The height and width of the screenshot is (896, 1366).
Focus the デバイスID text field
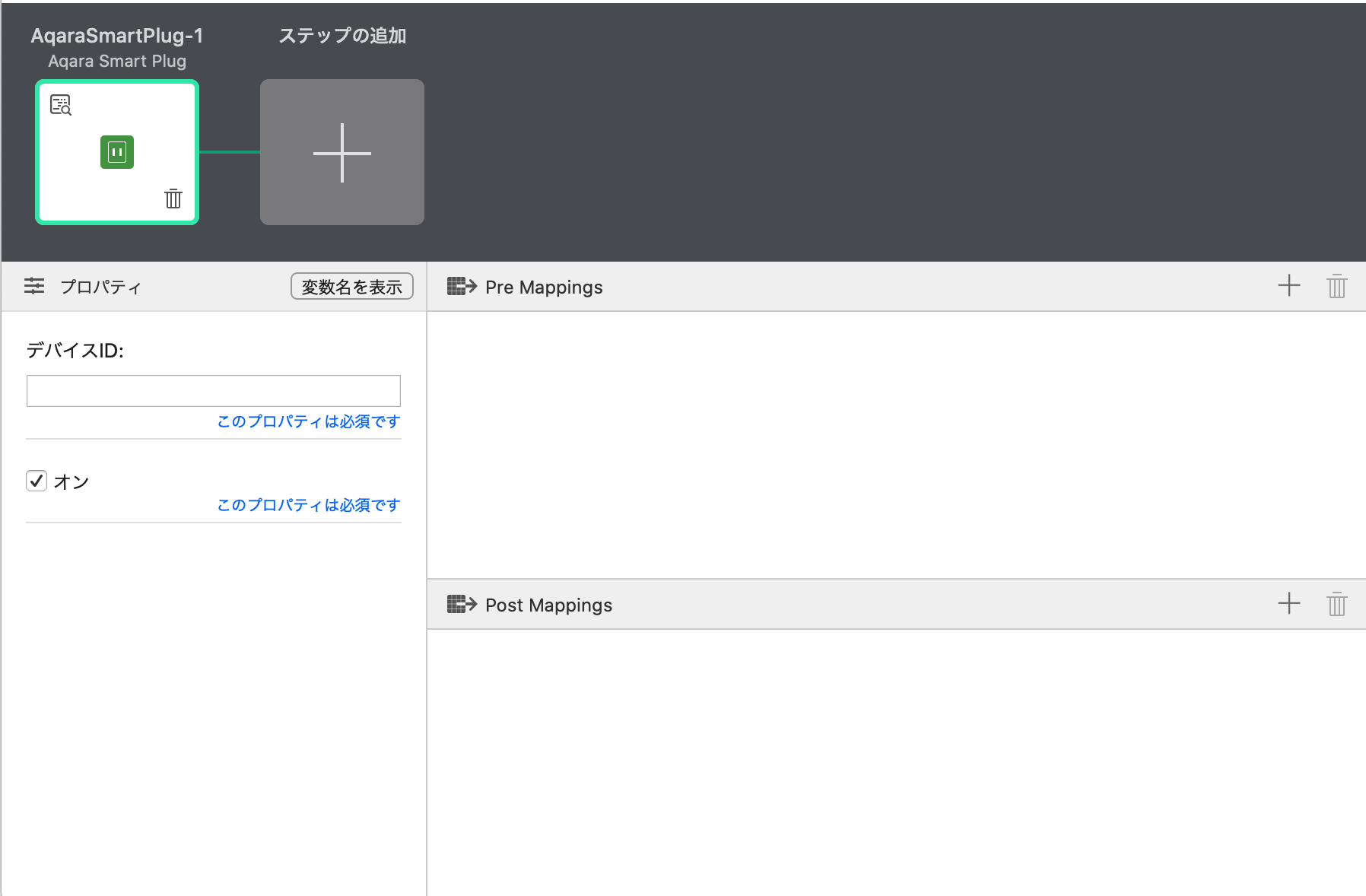click(213, 391)
